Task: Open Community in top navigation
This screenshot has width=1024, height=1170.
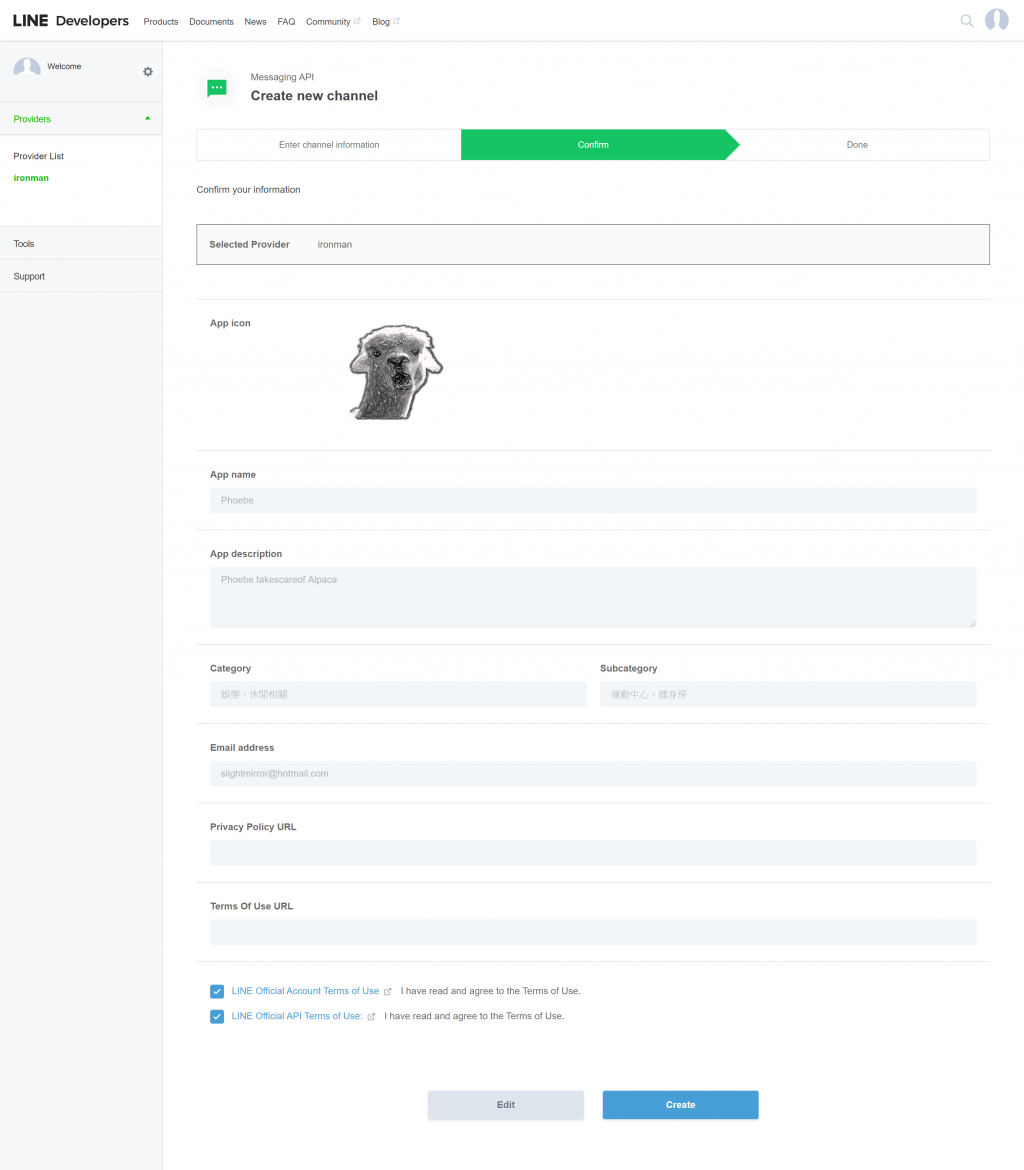Action: point(328,22)
